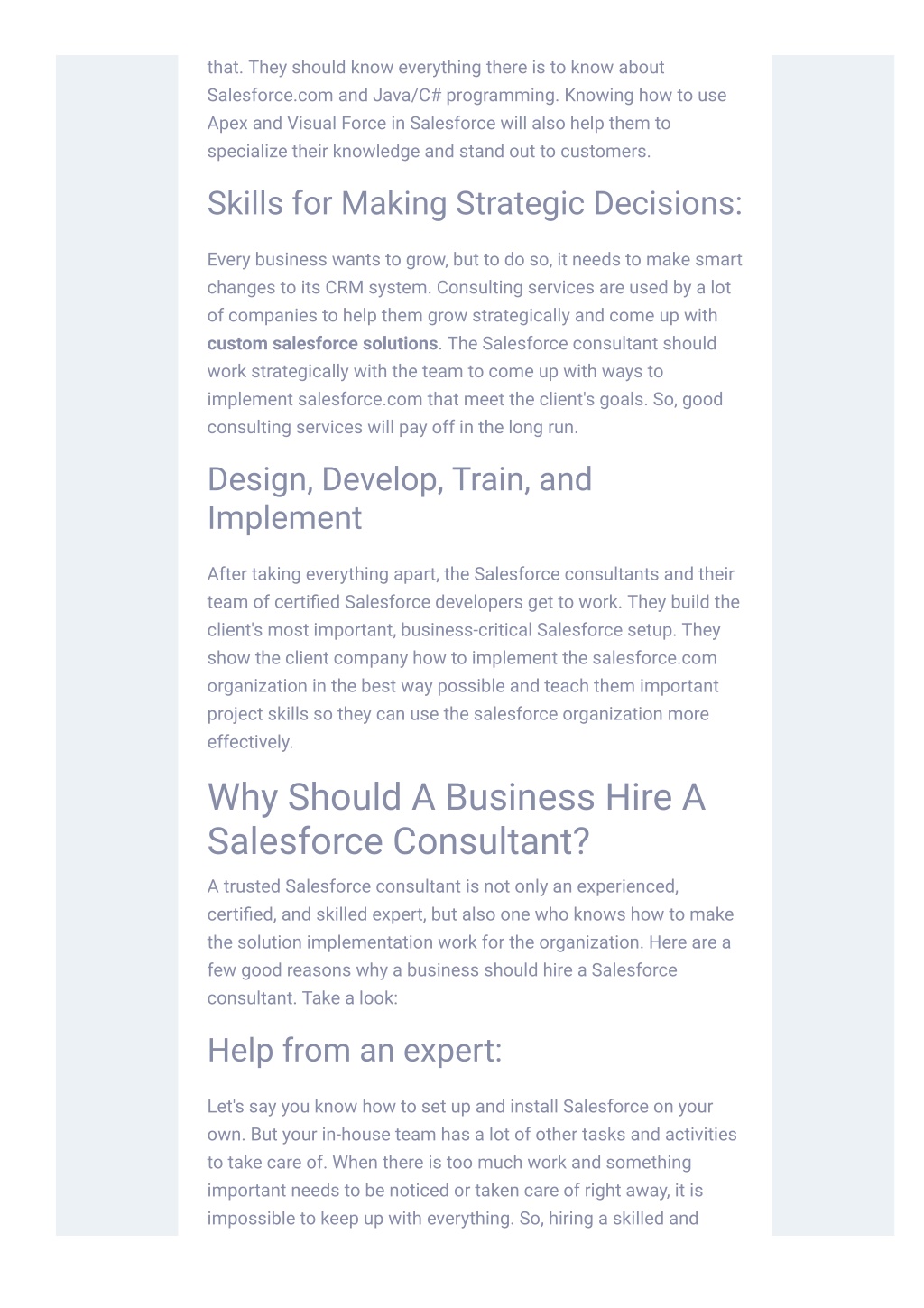924x1308 pixels.
Task: Click the line consultant. Take a look:
Action: 302,998
